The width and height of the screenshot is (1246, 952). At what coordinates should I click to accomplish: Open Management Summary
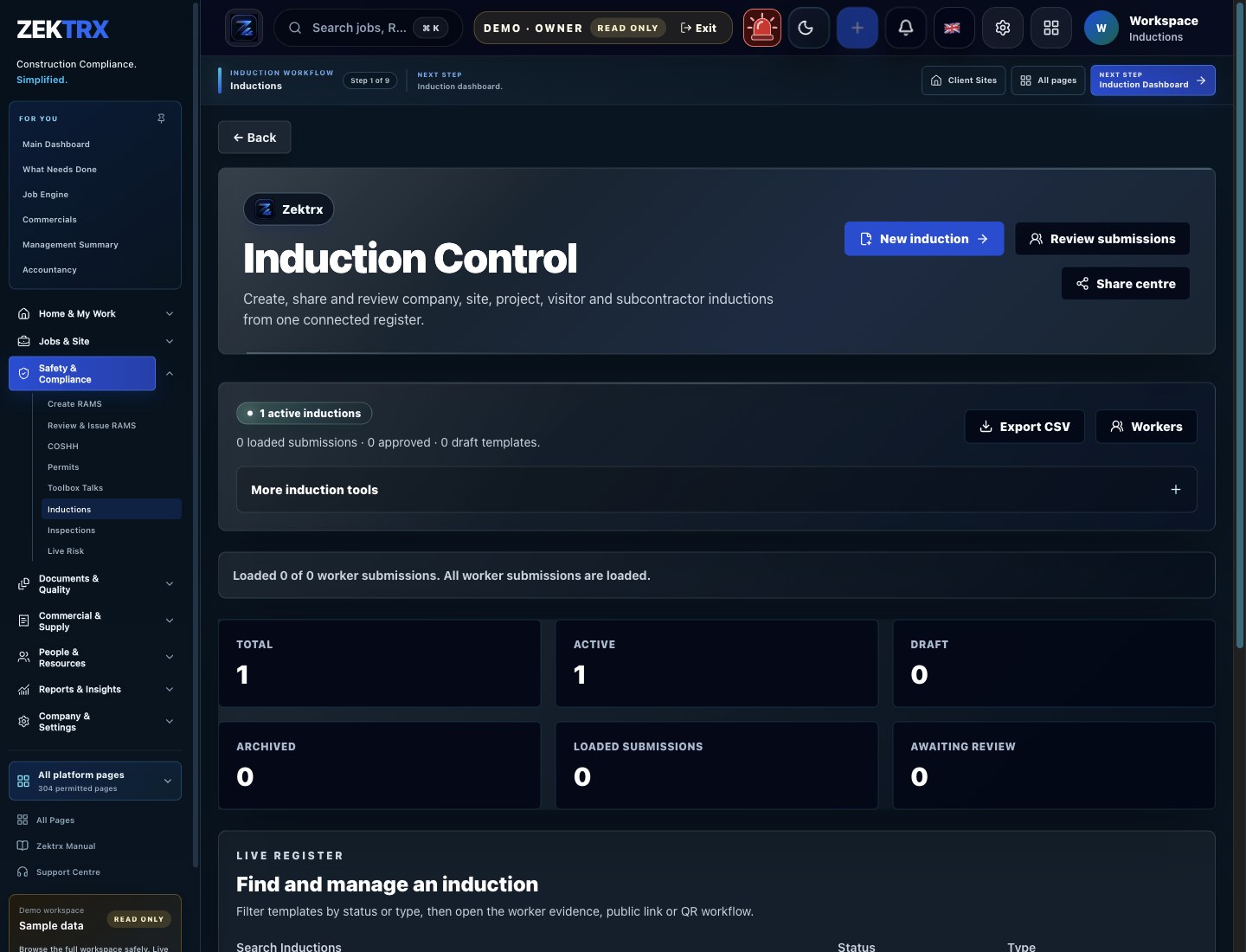tap(70, 245)
